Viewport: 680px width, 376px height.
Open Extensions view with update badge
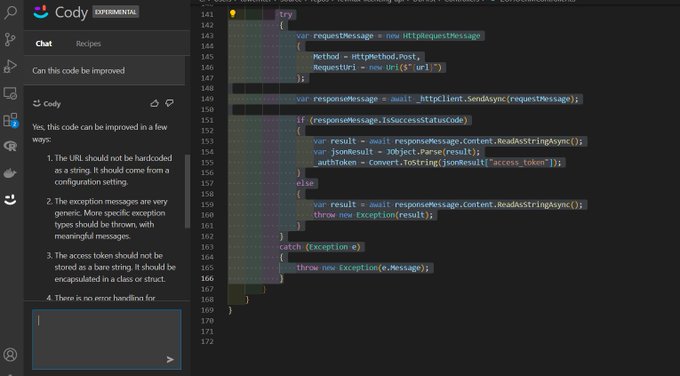tap(10, 120)
